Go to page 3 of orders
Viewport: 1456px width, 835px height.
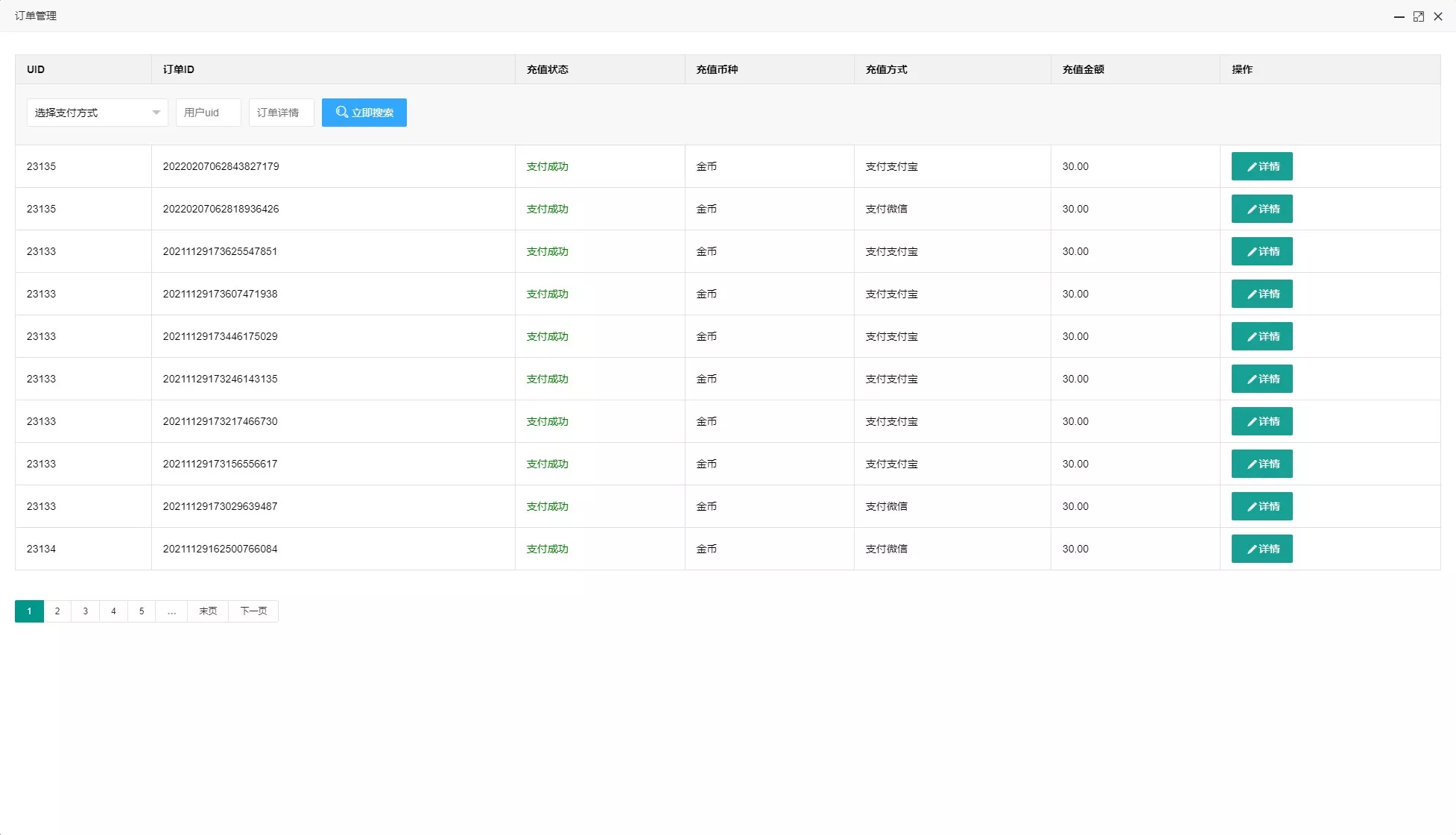(86, 611)
